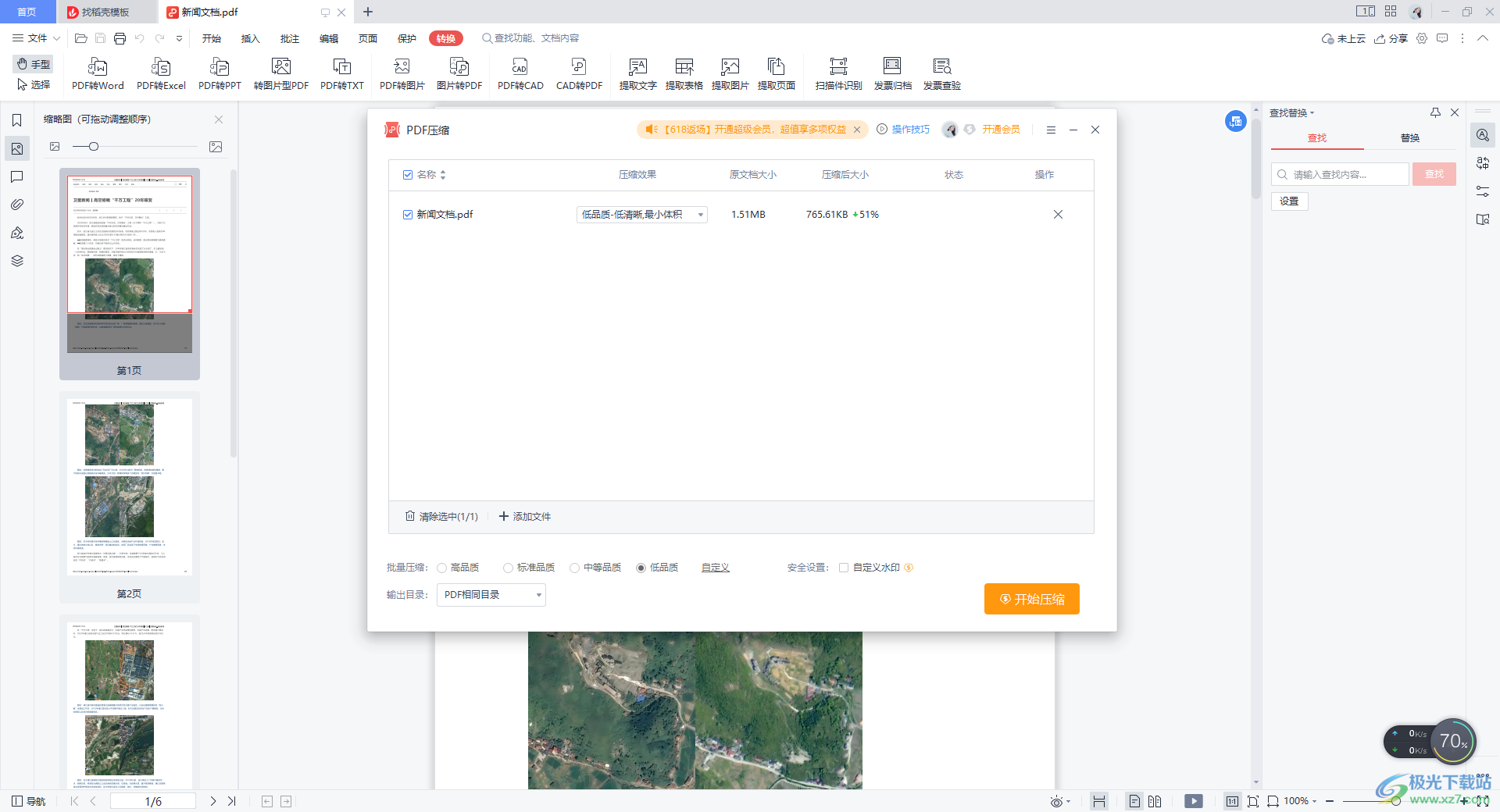Open the PDF转图片 tool

[402, 74]
